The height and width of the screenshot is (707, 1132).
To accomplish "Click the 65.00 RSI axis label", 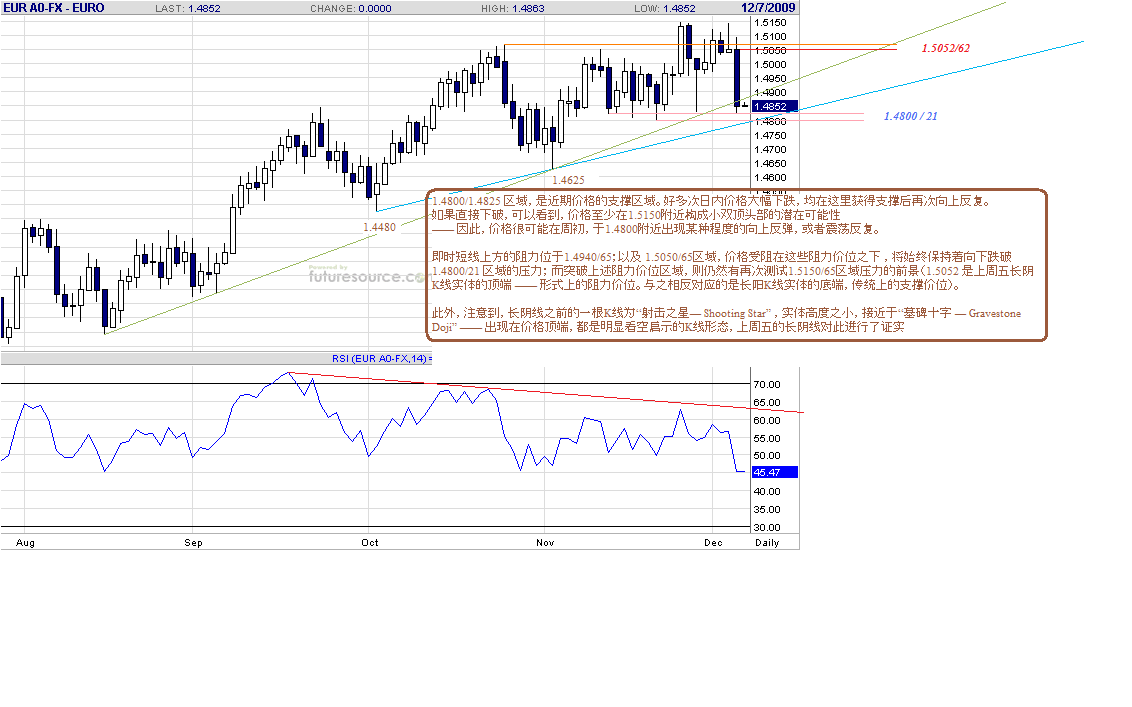I will (x=767, y=403).
